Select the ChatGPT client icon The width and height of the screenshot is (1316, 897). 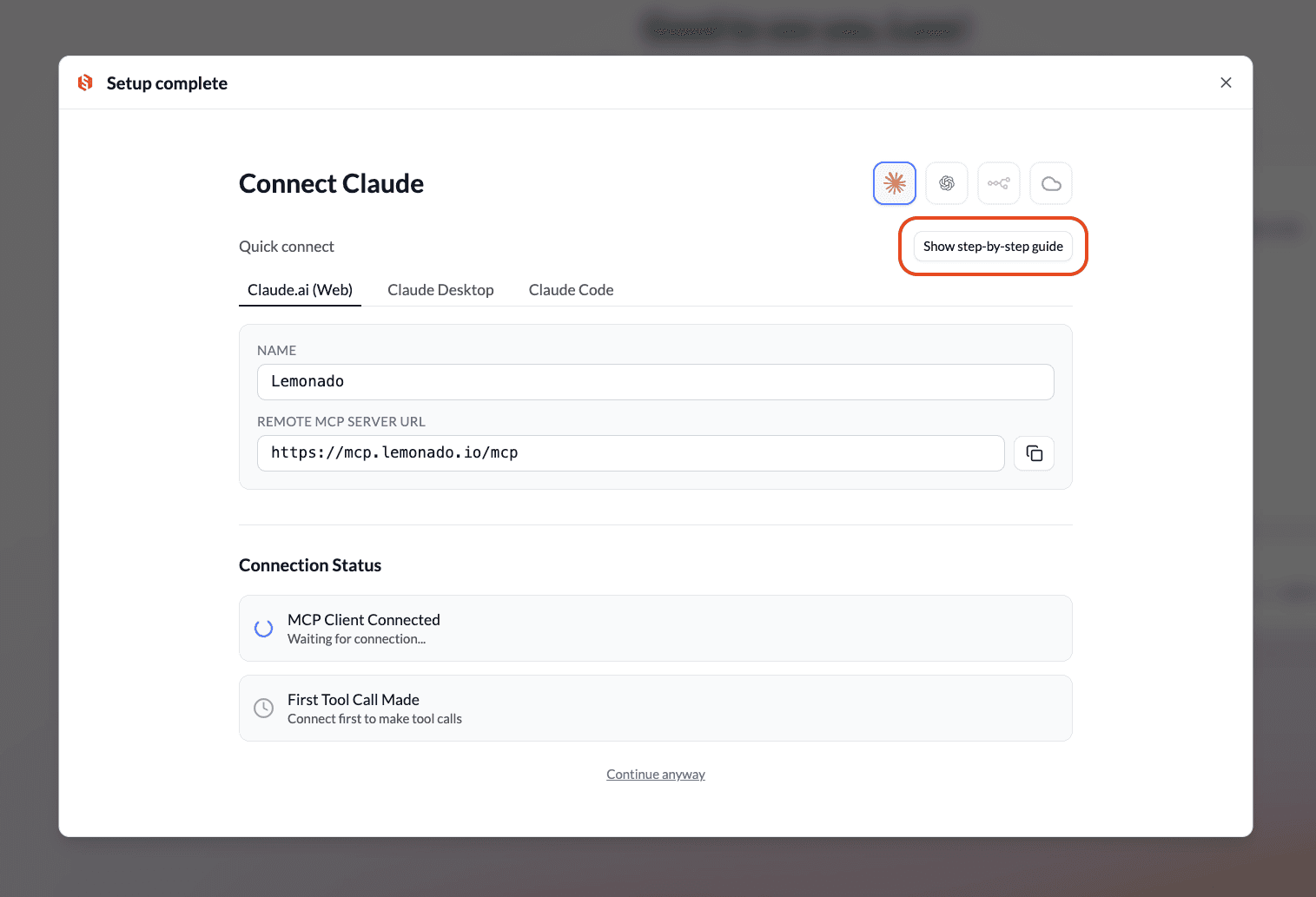pyautogui.click(x=946, y=183)
